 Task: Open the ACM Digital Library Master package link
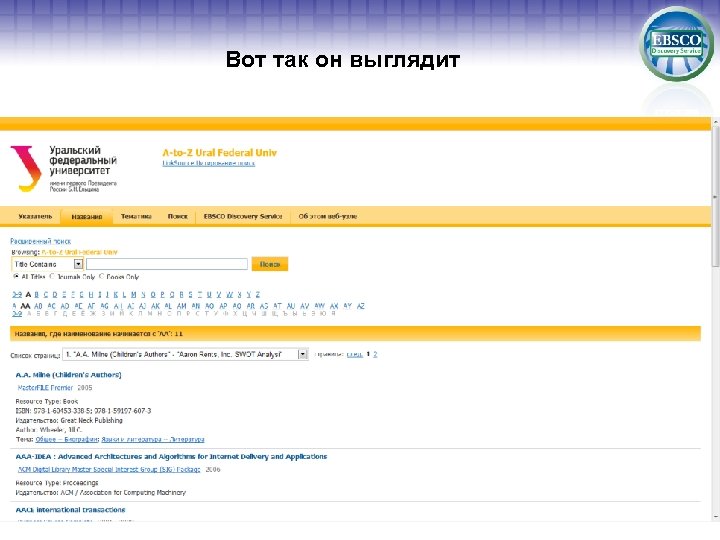coord(109,470)
